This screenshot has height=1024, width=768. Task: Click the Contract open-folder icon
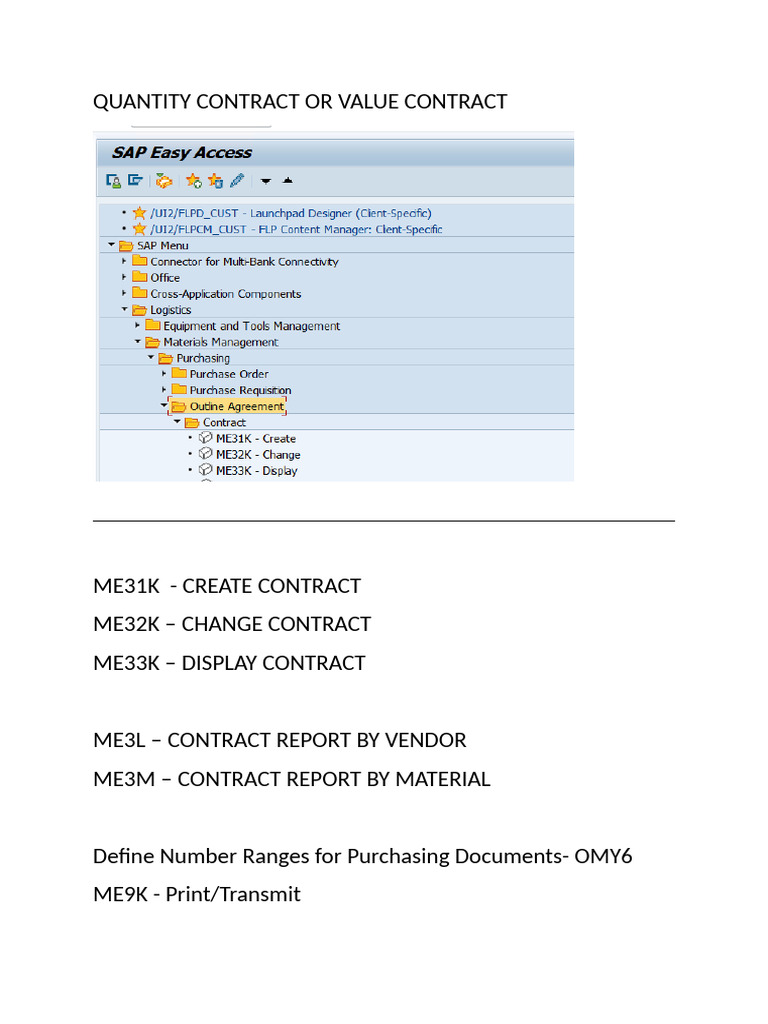[192, 423]
